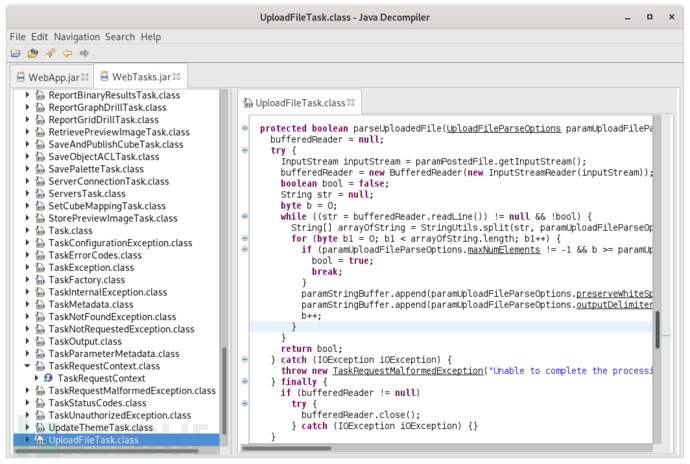Open the Edit menu
The height and width of the screenshot is (464, 690).
(x=39, y=37)
